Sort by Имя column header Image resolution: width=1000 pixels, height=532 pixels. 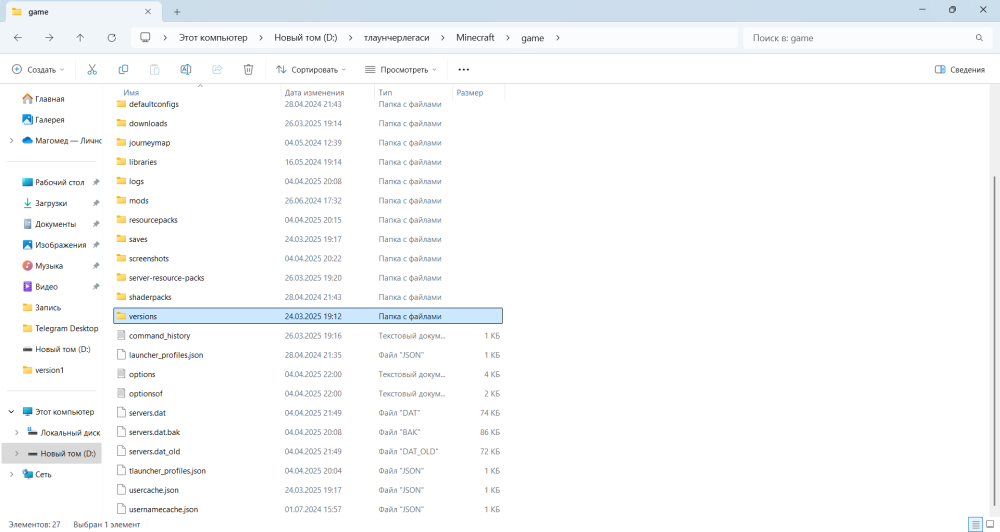coord(131,92)
